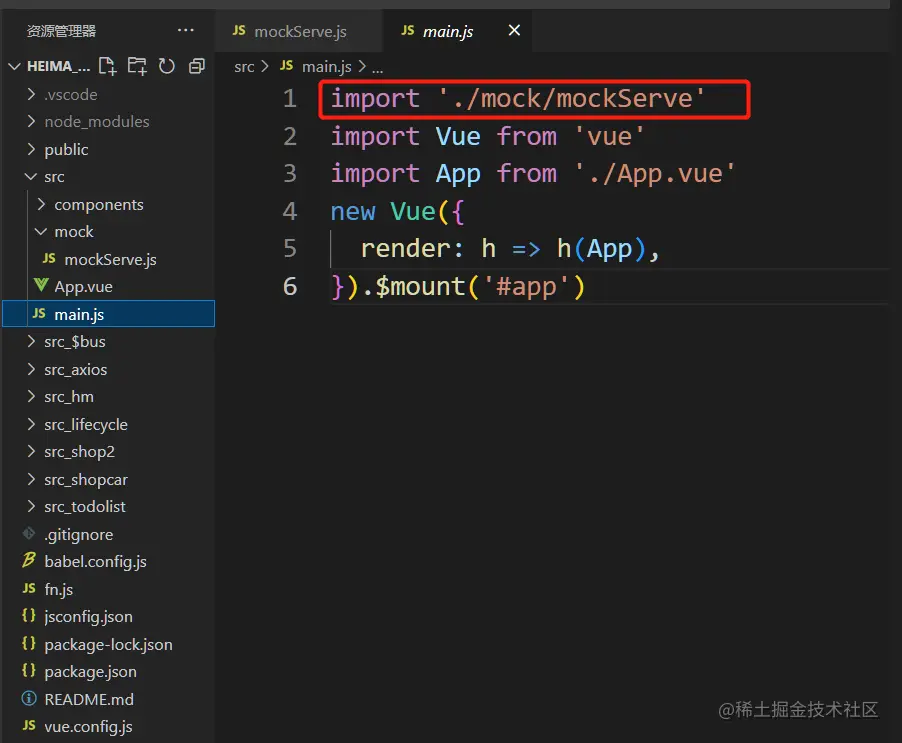
Task: Place cursor on './mock/mockServe' import string
Action: [x=571, y=99]
